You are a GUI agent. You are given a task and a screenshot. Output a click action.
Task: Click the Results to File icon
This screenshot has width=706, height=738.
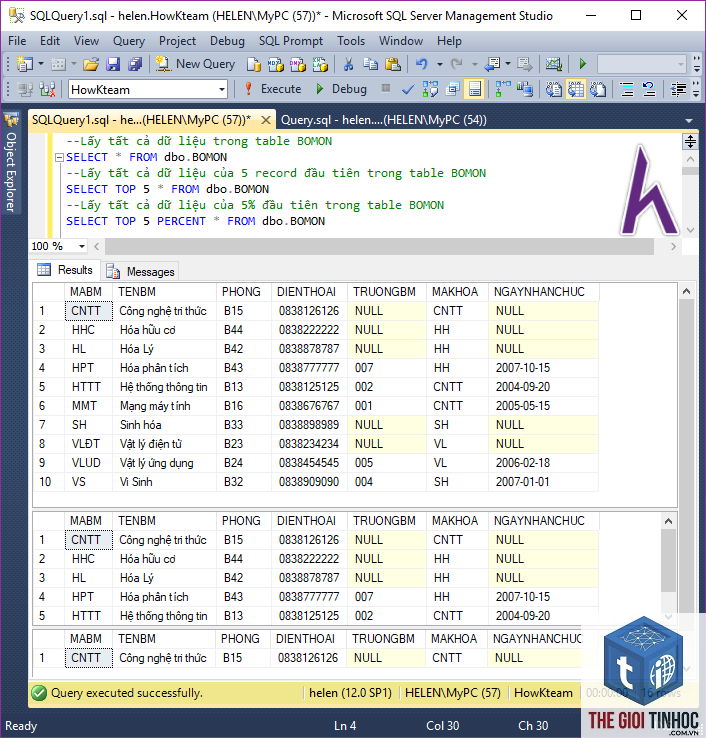coord(598,89)
